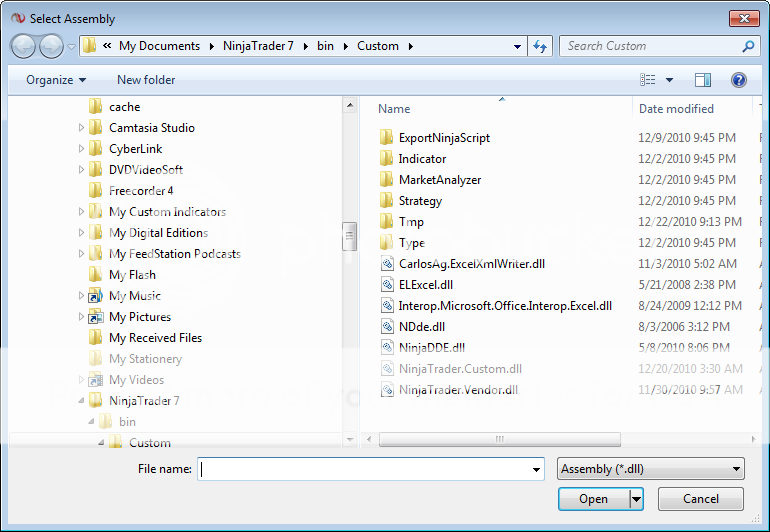Click the Back navigation arrow button
The width and height of the screenshot is (770, 532).
pyautogui.click(x=24, y=46)
